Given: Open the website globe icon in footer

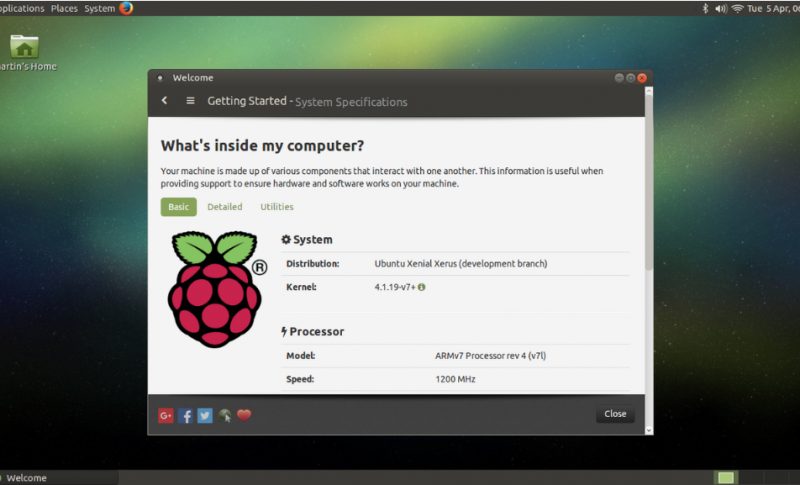Looking at the screenshot, I should tap(224, 416).
